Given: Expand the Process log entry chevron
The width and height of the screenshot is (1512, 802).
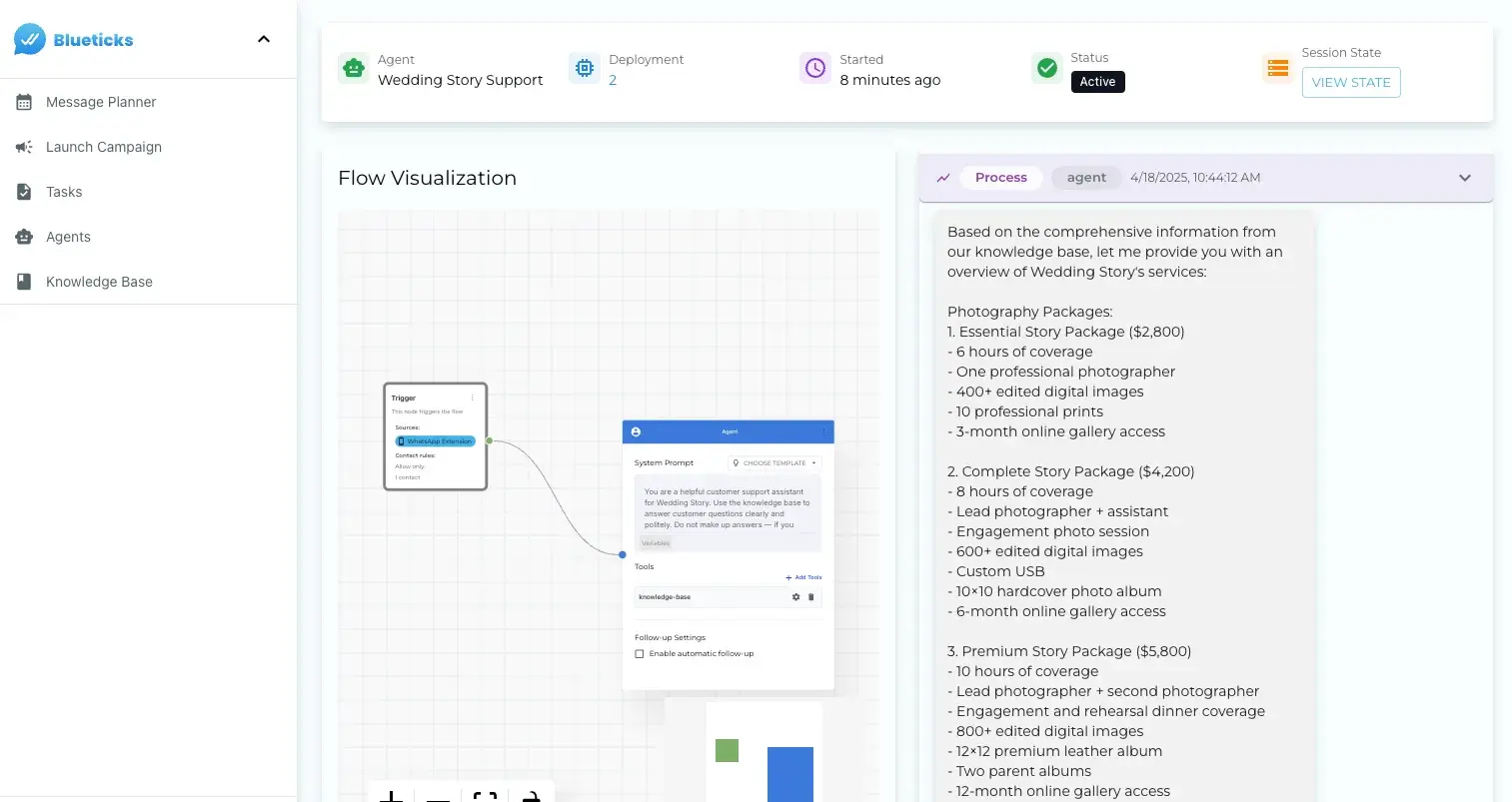Looking at the screenshot, I should click(1464, 178).
